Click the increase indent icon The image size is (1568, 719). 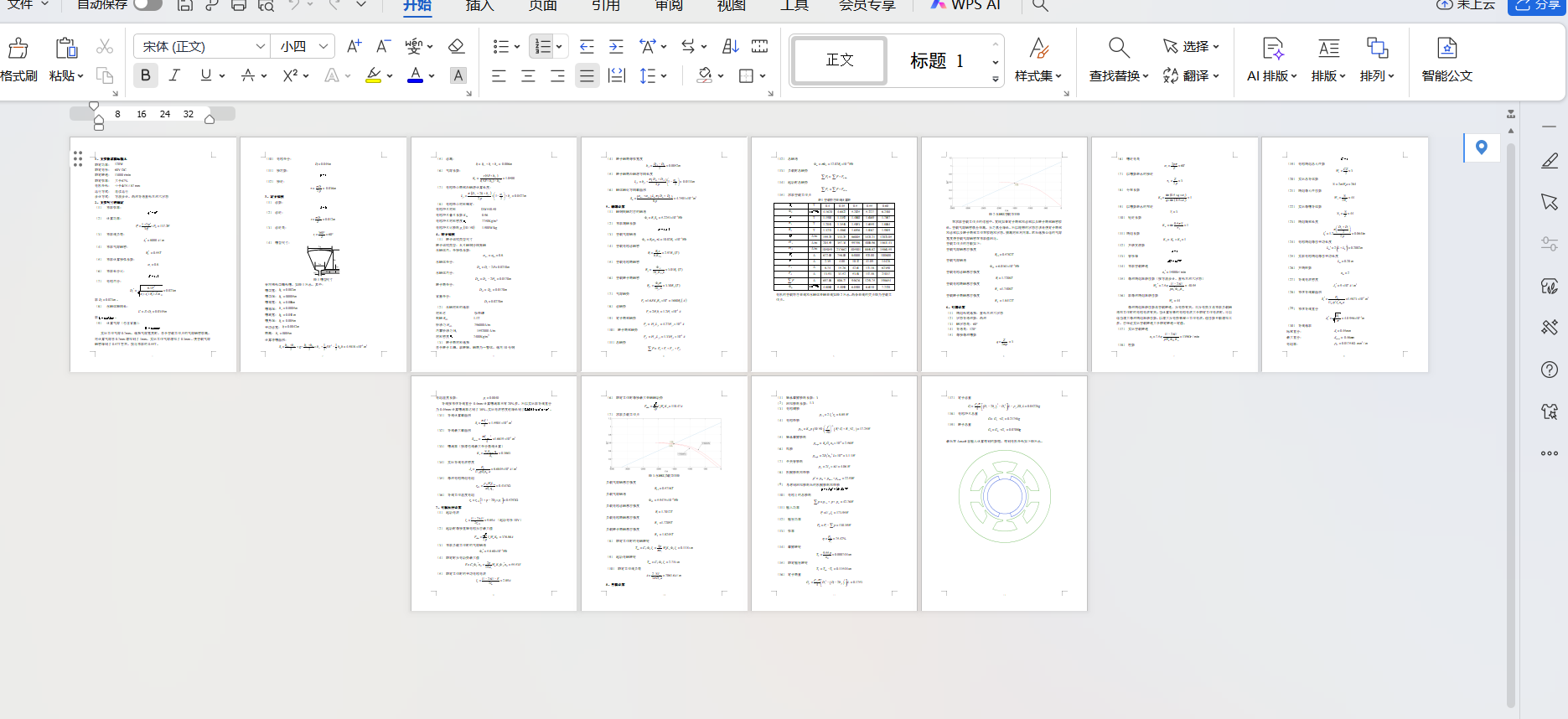616,46
